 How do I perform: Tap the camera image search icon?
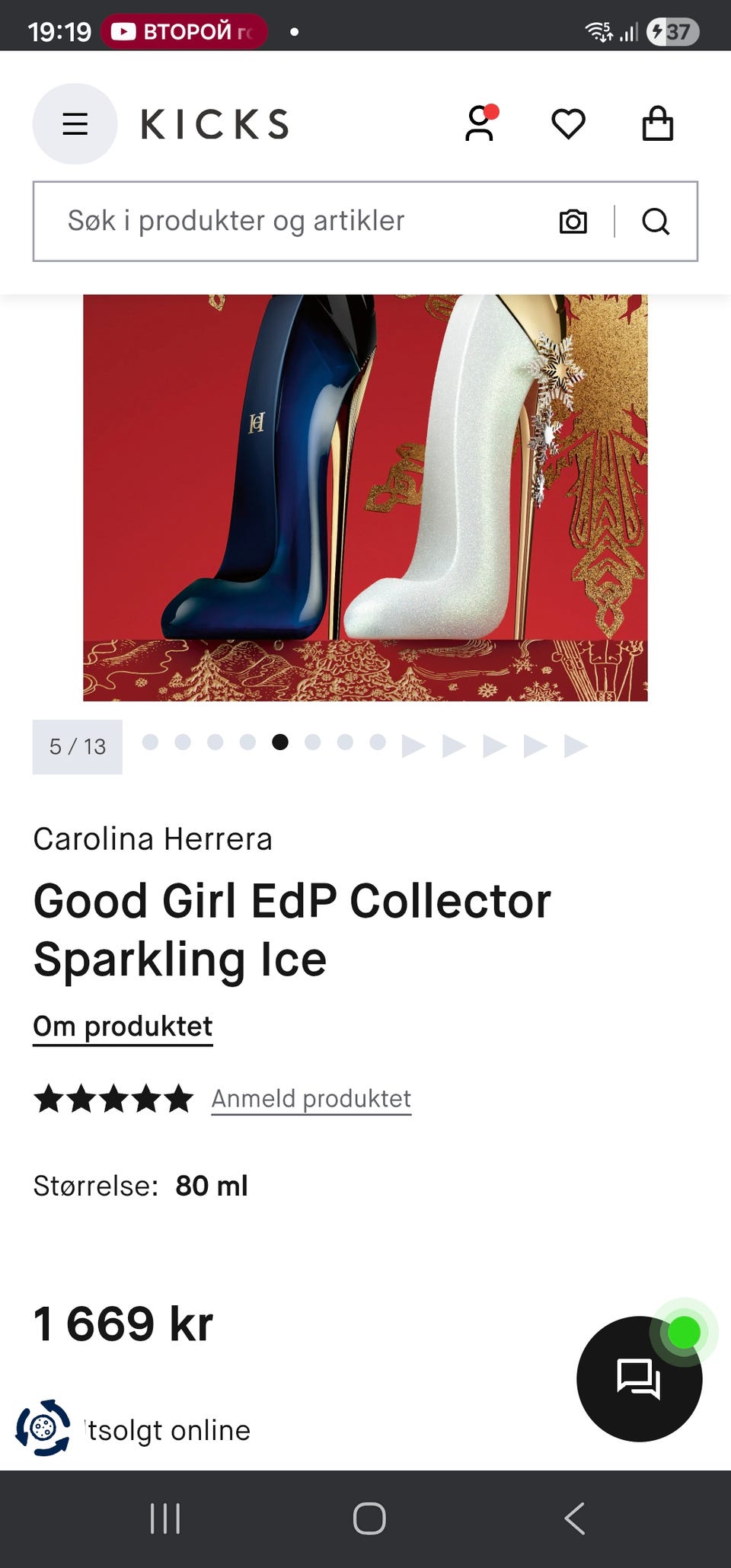point(573,222)
